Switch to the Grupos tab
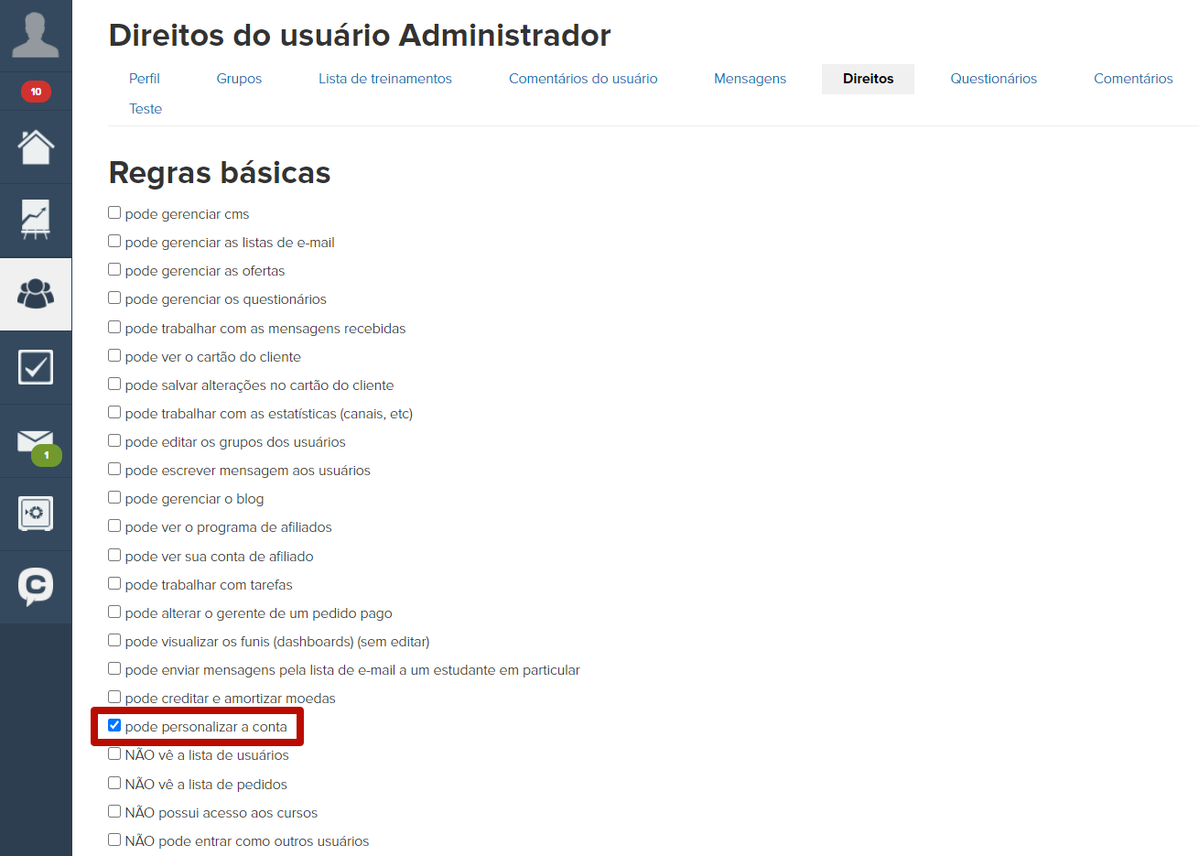This screenshot has width=1199, height=856. click(x=239, y=79)
